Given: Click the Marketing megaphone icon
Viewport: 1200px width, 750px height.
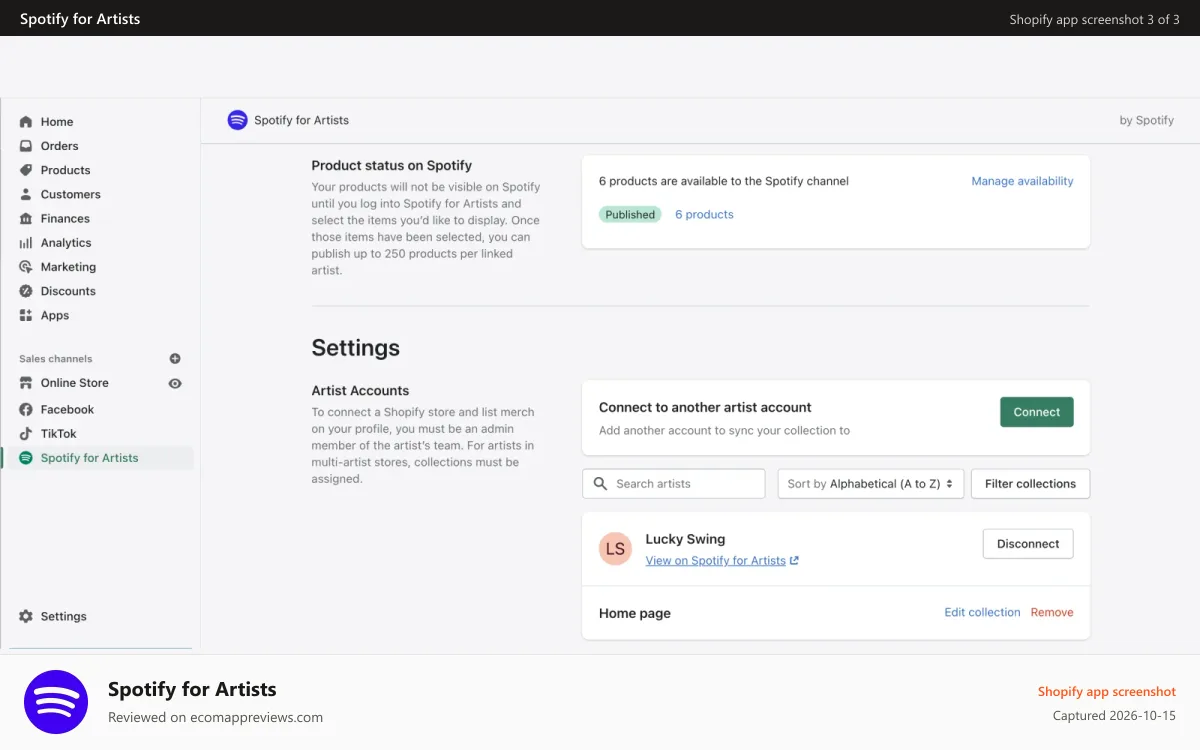Looking at the screenshot, I should [x=26, y=267].
